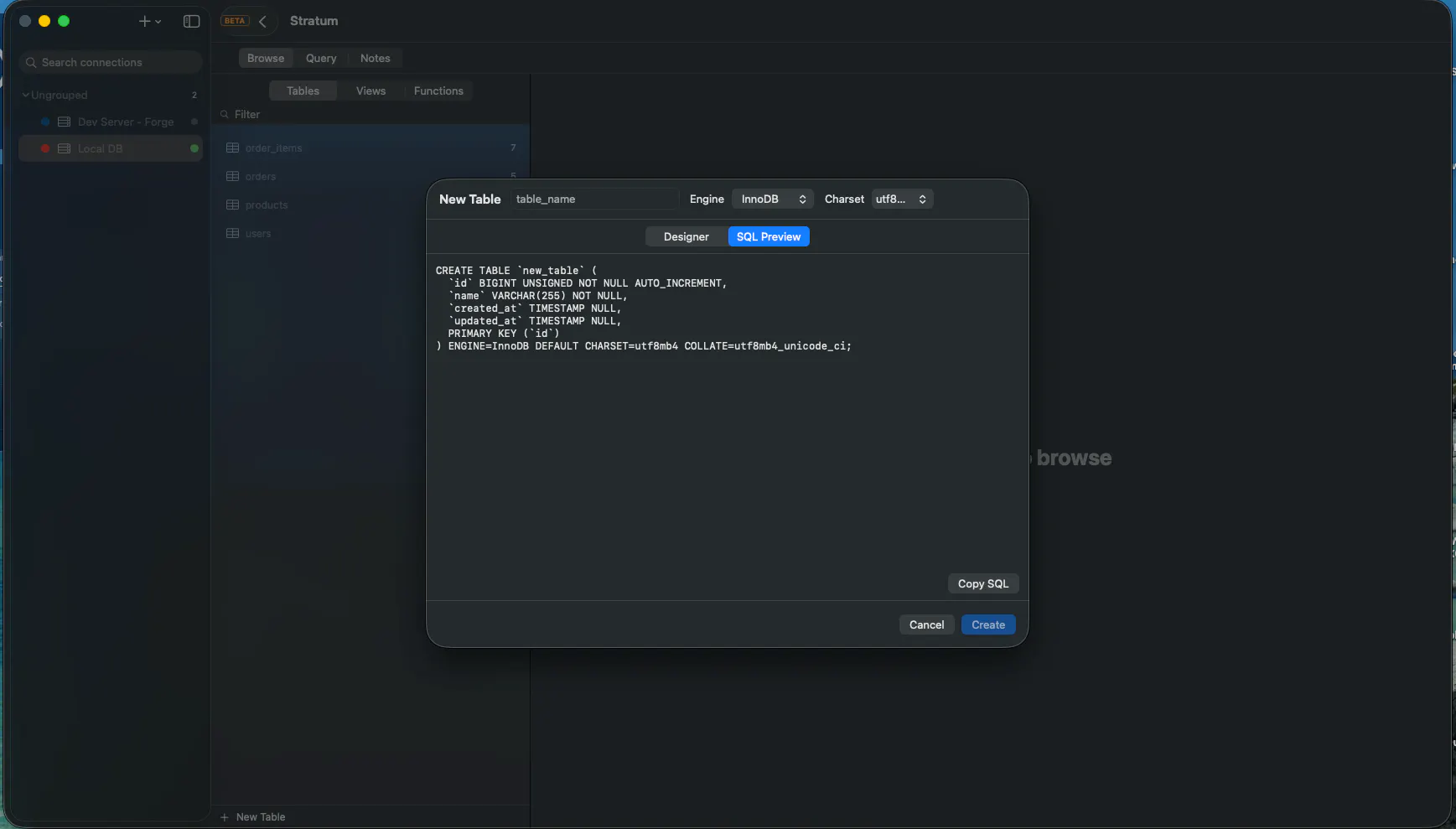Click the Filter tables field
Image resolution: width=1456 pixels, height=829 pixels.
coord(370,115)
